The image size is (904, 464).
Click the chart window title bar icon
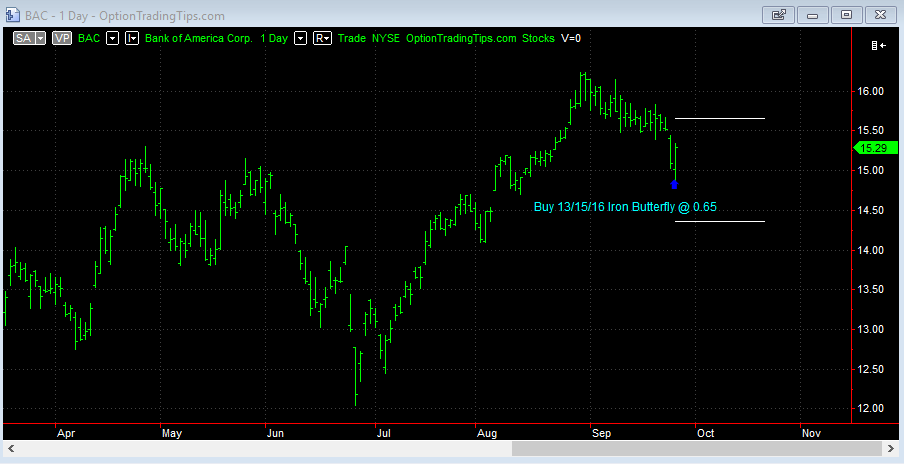pos(12,15)
